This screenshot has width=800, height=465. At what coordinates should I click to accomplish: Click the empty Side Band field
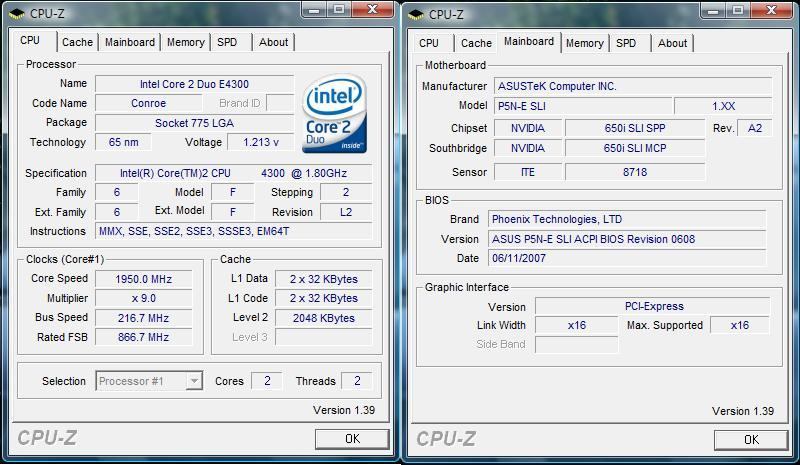coord(577,345)
